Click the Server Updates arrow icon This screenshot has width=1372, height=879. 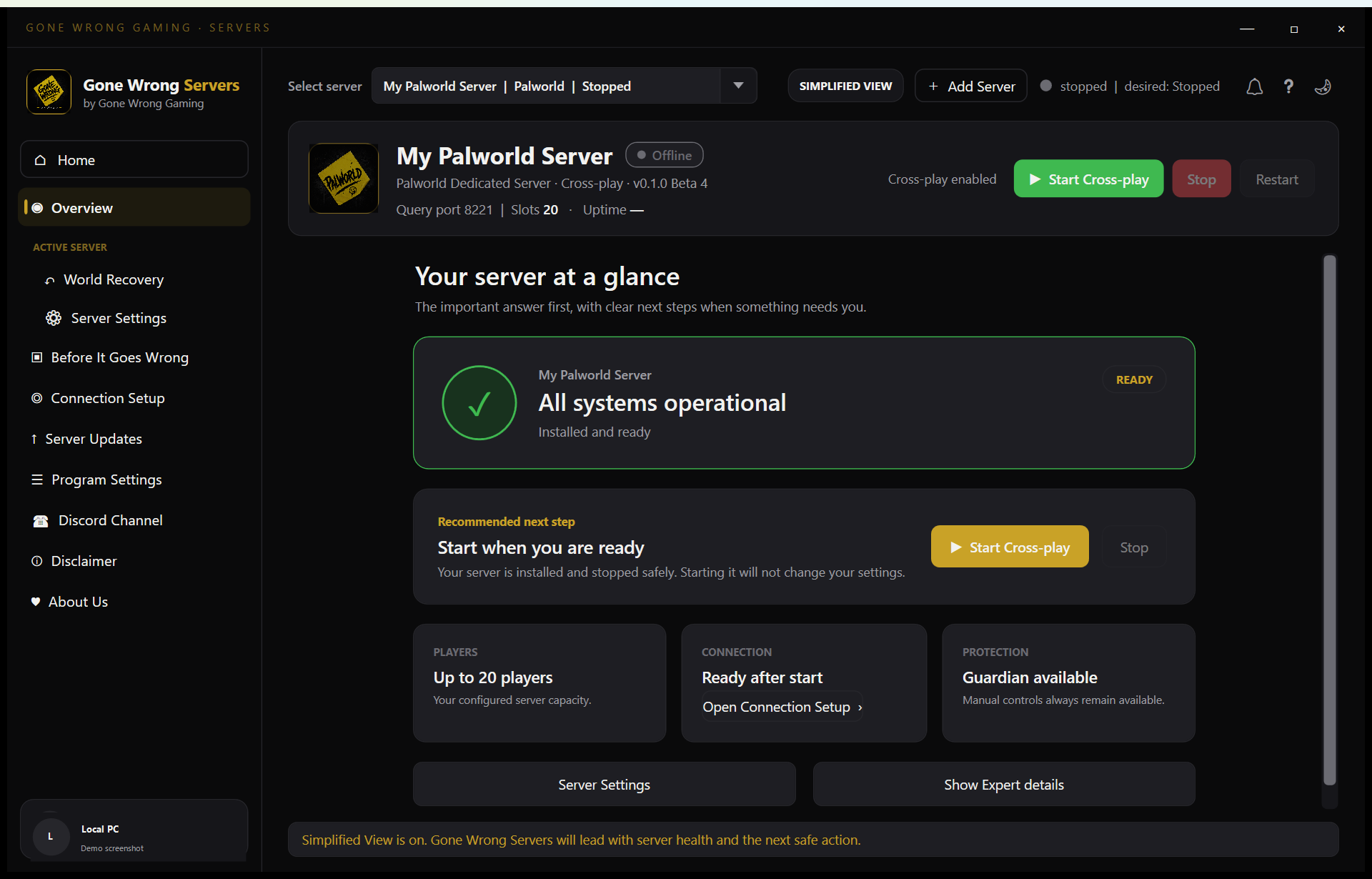34,439
